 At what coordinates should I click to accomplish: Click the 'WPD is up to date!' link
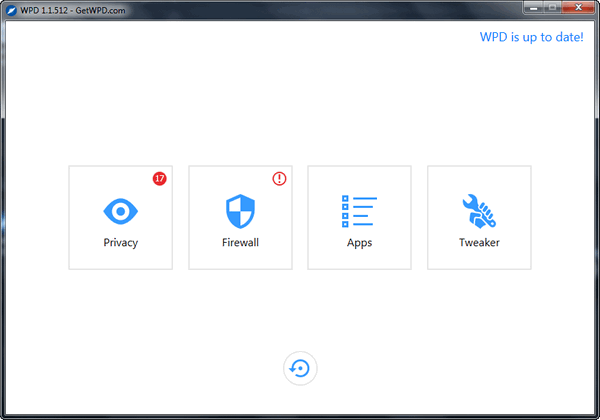click(532, 37)
